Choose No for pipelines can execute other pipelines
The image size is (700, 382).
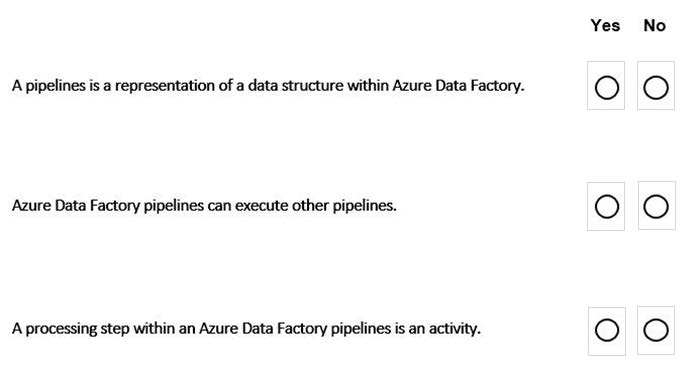(655, 207)
